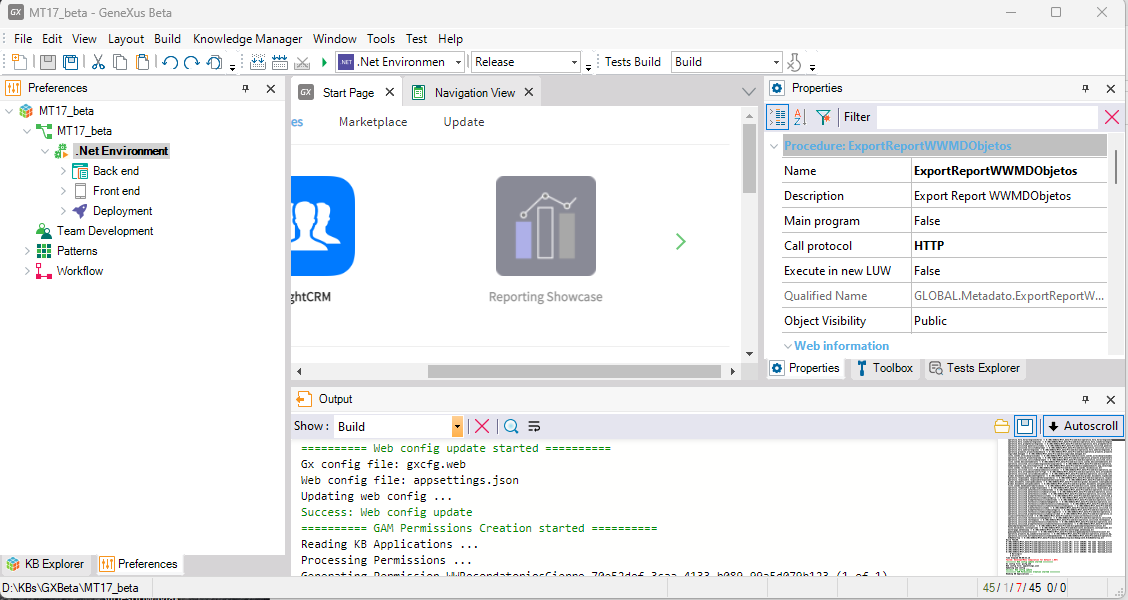Click the New Object toolbar icon
The image size is (1128, 600).
point(19,62)
